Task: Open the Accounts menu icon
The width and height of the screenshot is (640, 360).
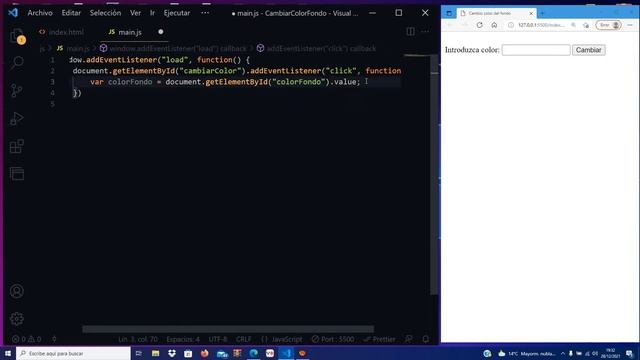Action: click(17, 291)
